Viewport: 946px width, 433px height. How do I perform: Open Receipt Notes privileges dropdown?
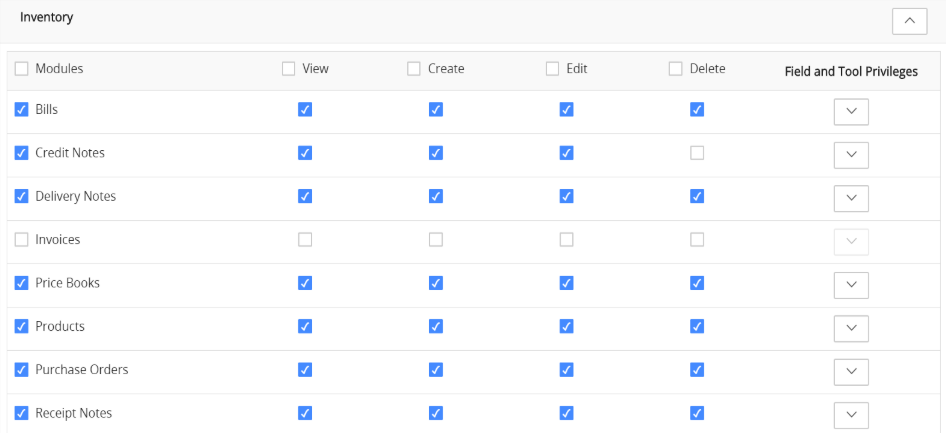tap(851, 416)
